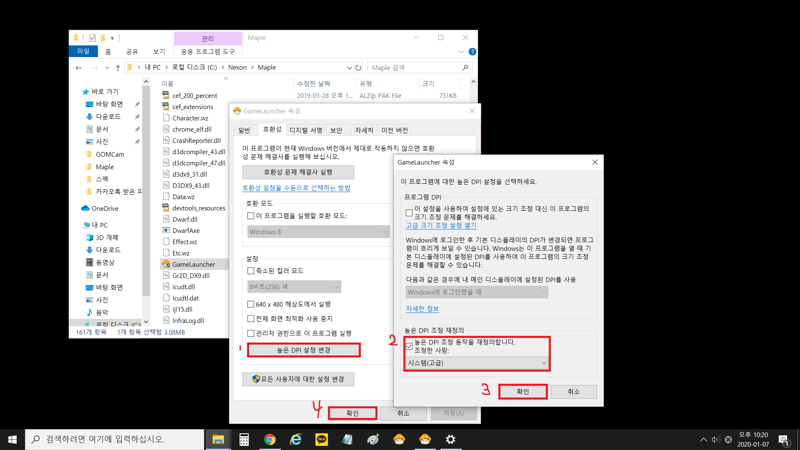The height and width of the screenshot is (450, 800).
Task: Enable 축소된 컬러 모드 checkbox
Action: pos(251,270)
